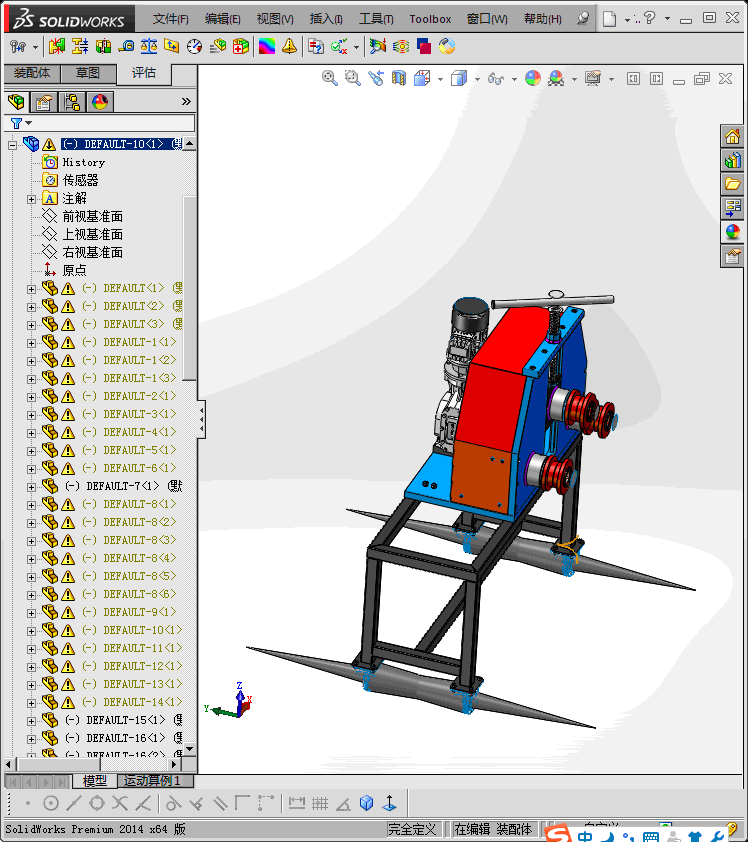Open Compare Documents icon
Viewport: 748px width, 842px height.
316,47
